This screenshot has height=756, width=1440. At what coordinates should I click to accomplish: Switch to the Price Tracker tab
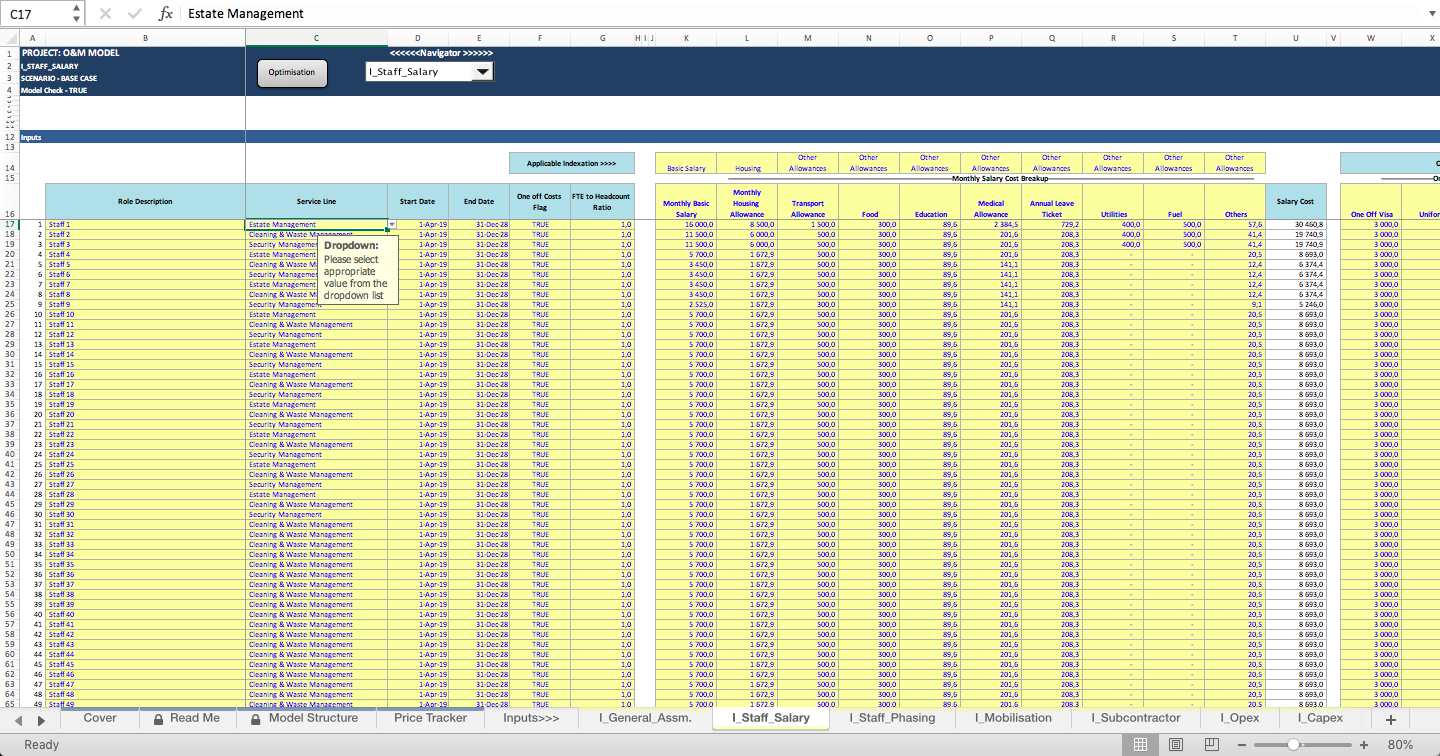pos(430,718)
